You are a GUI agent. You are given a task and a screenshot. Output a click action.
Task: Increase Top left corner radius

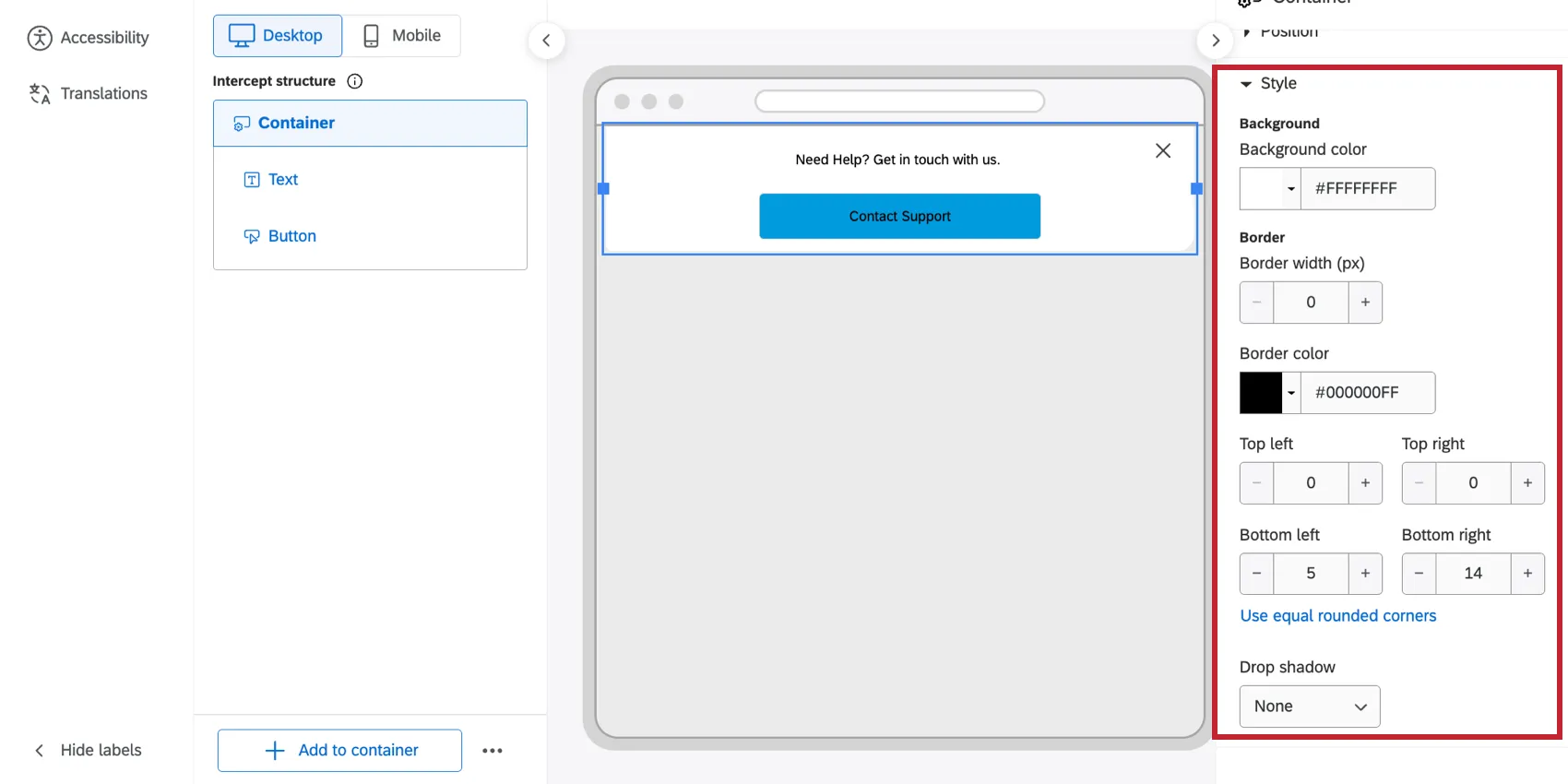[x=1365, y=483]
